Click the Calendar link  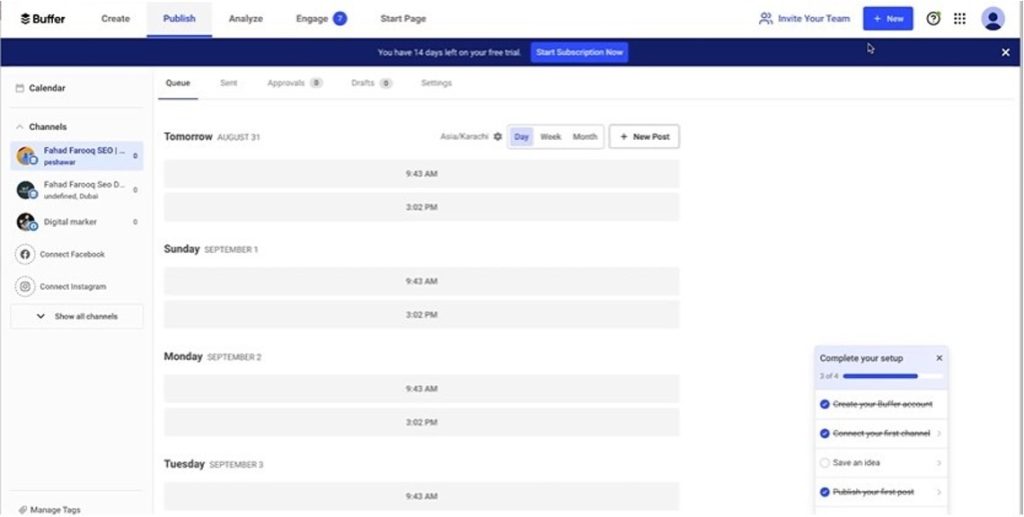pos(47,88)
